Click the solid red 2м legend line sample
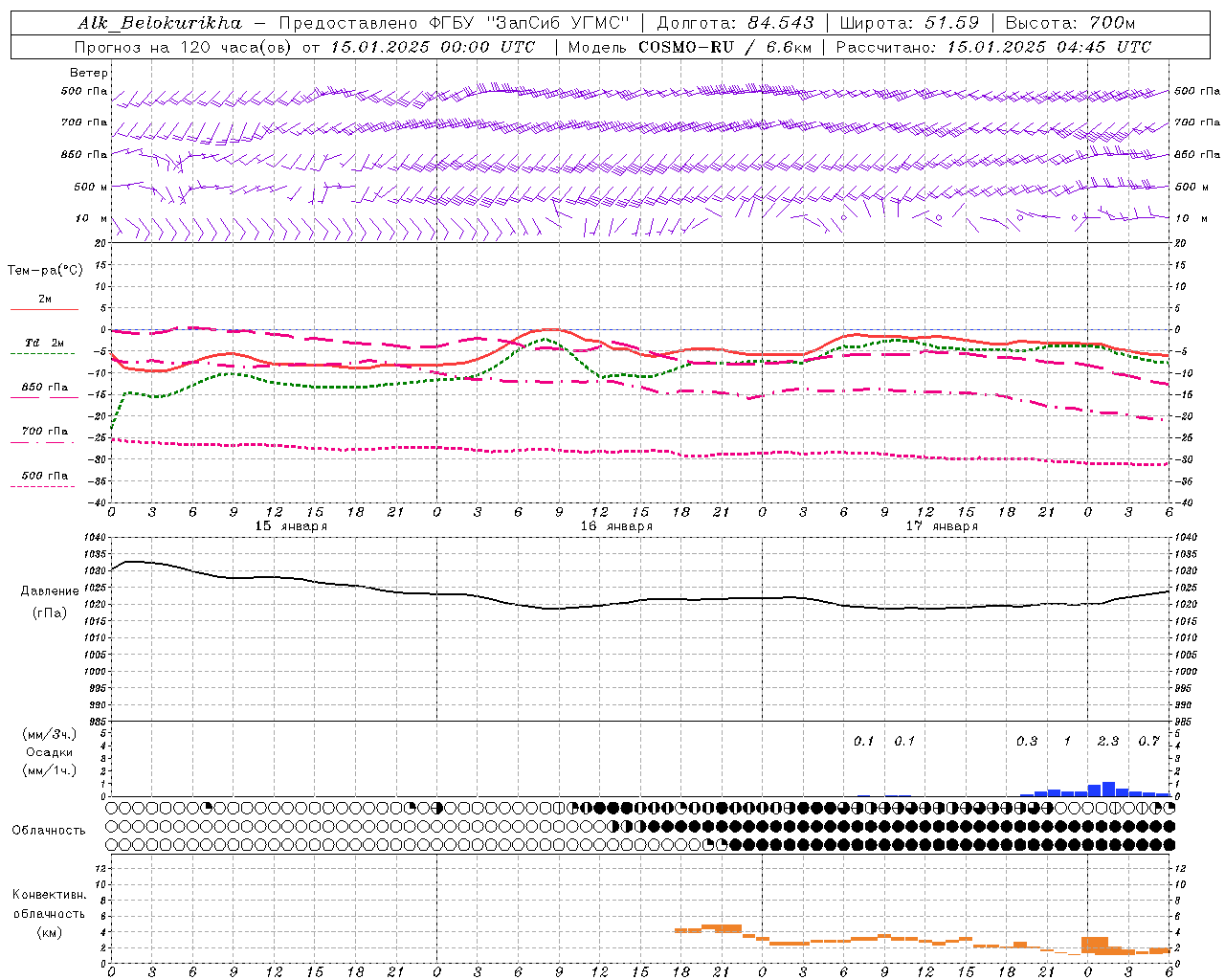 (x=44, y=309)
